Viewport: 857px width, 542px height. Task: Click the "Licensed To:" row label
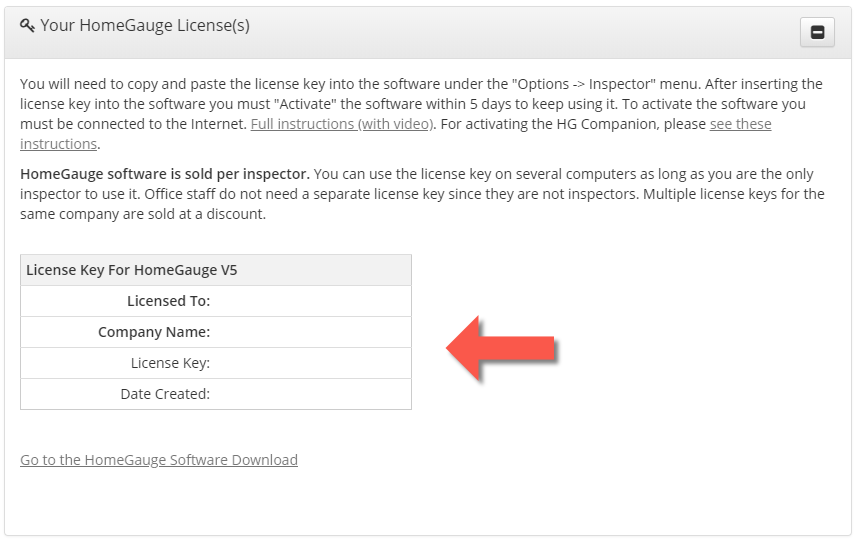(168, 301)
